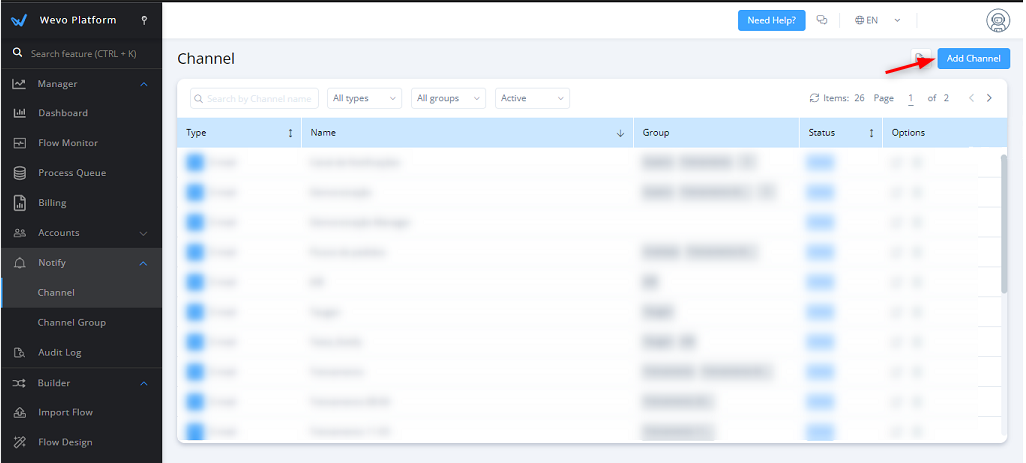Open the All groups dropdown
This screenshot has width=1026, height=463.
point(449,98)
